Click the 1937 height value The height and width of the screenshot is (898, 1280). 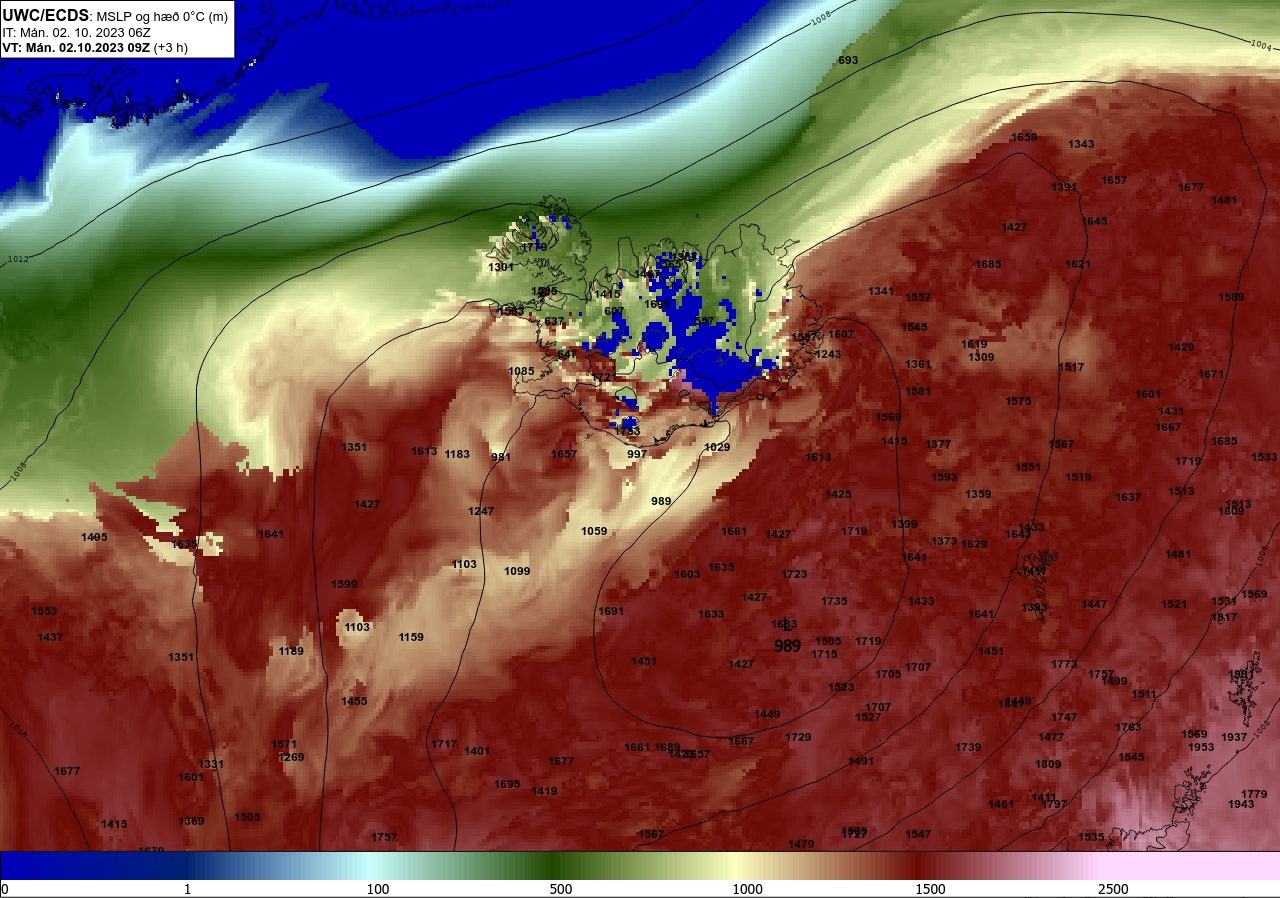tap(1234, 737)
